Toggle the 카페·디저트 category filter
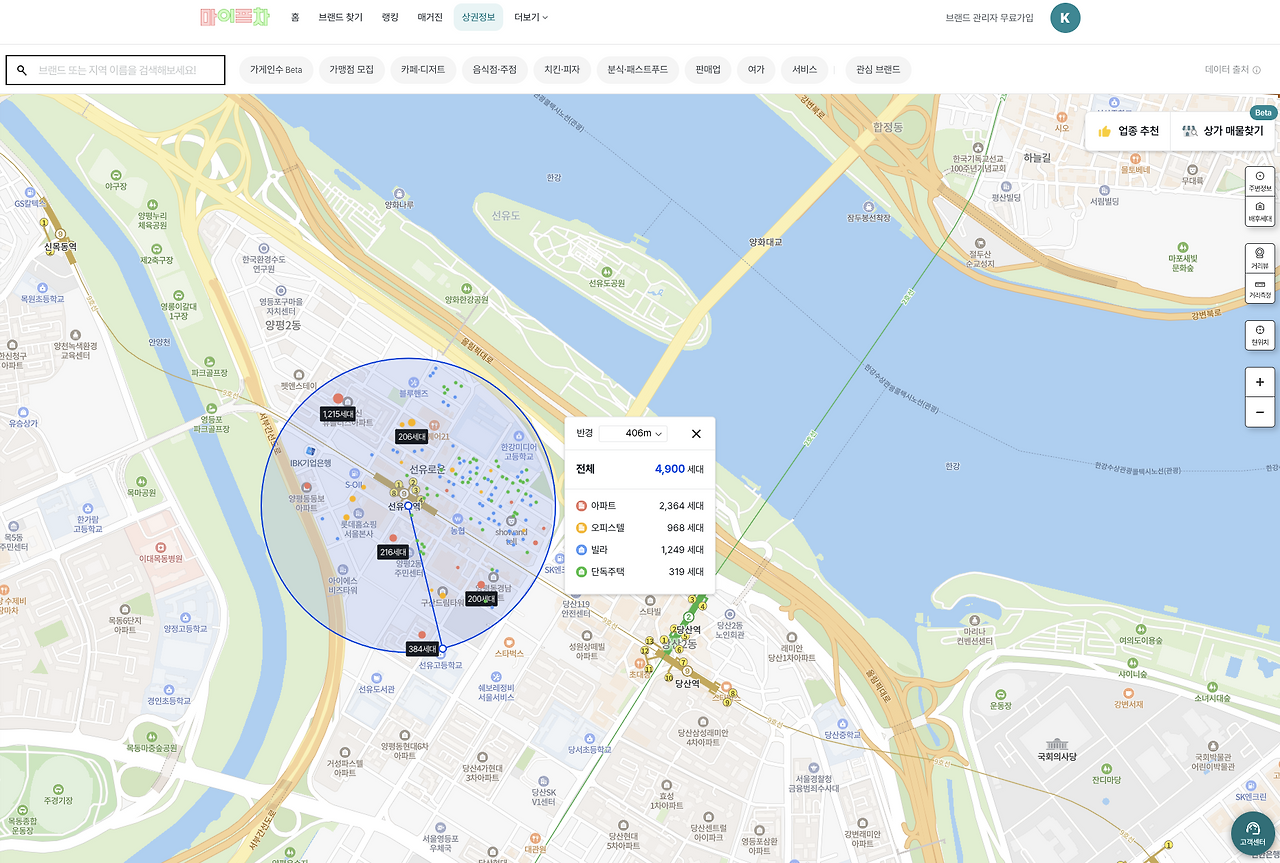This screenshot has height=863, width=1280. (x=423, y=70)
